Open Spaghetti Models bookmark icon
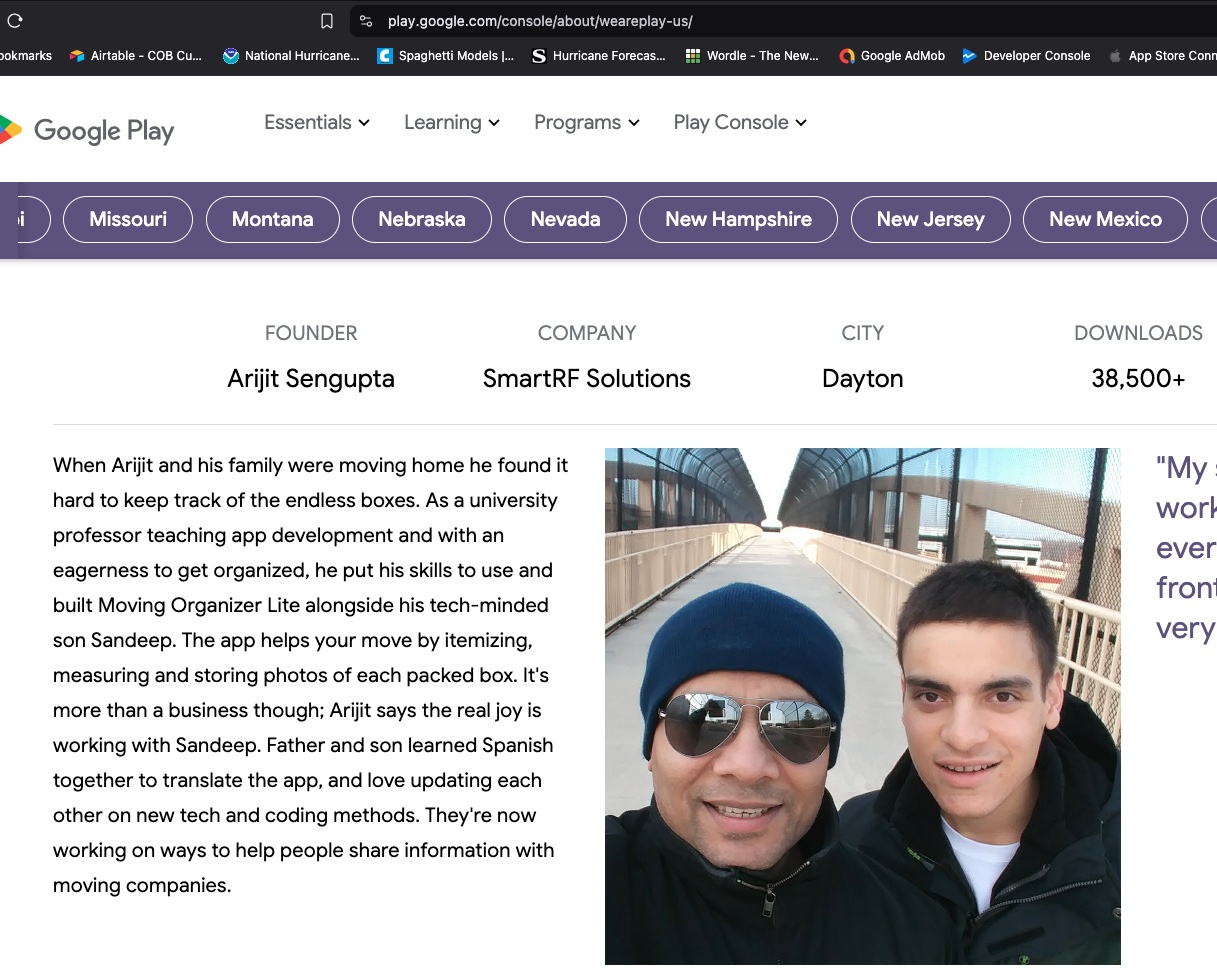This screenshot has height=975, width=1217. click(x=385, y=56)
